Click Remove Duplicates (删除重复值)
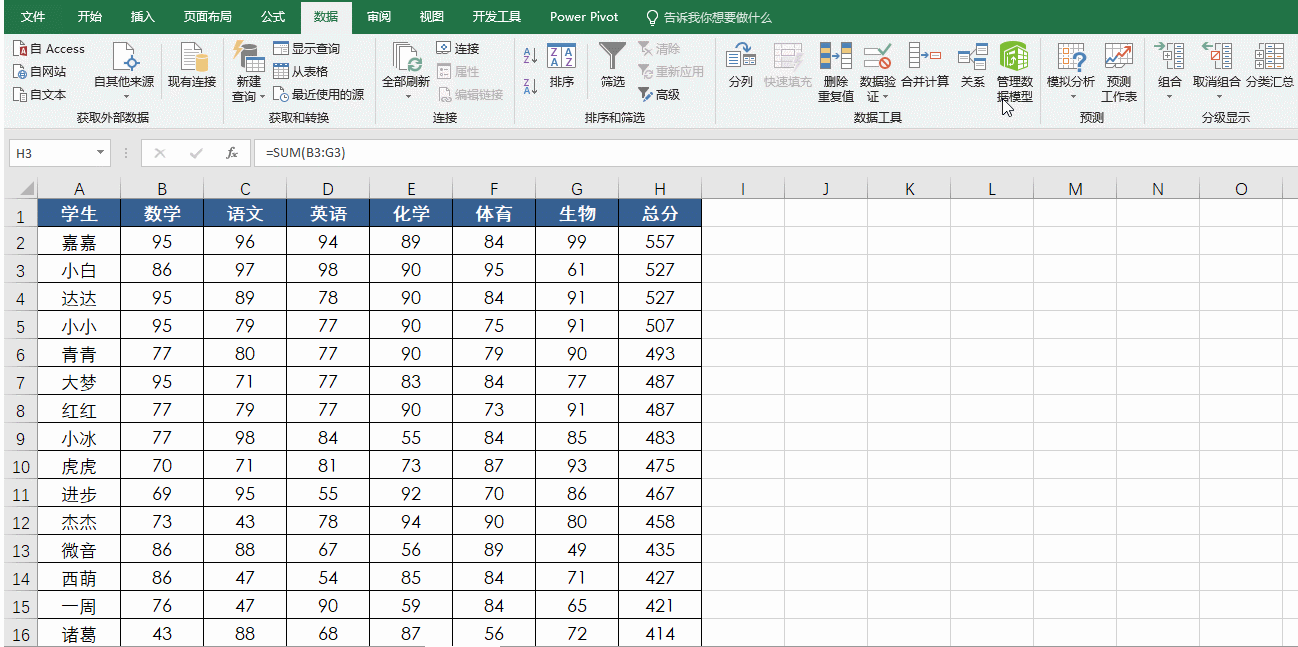The height and width of the screenshot is (647, 1298). click(x=835, y=65)
